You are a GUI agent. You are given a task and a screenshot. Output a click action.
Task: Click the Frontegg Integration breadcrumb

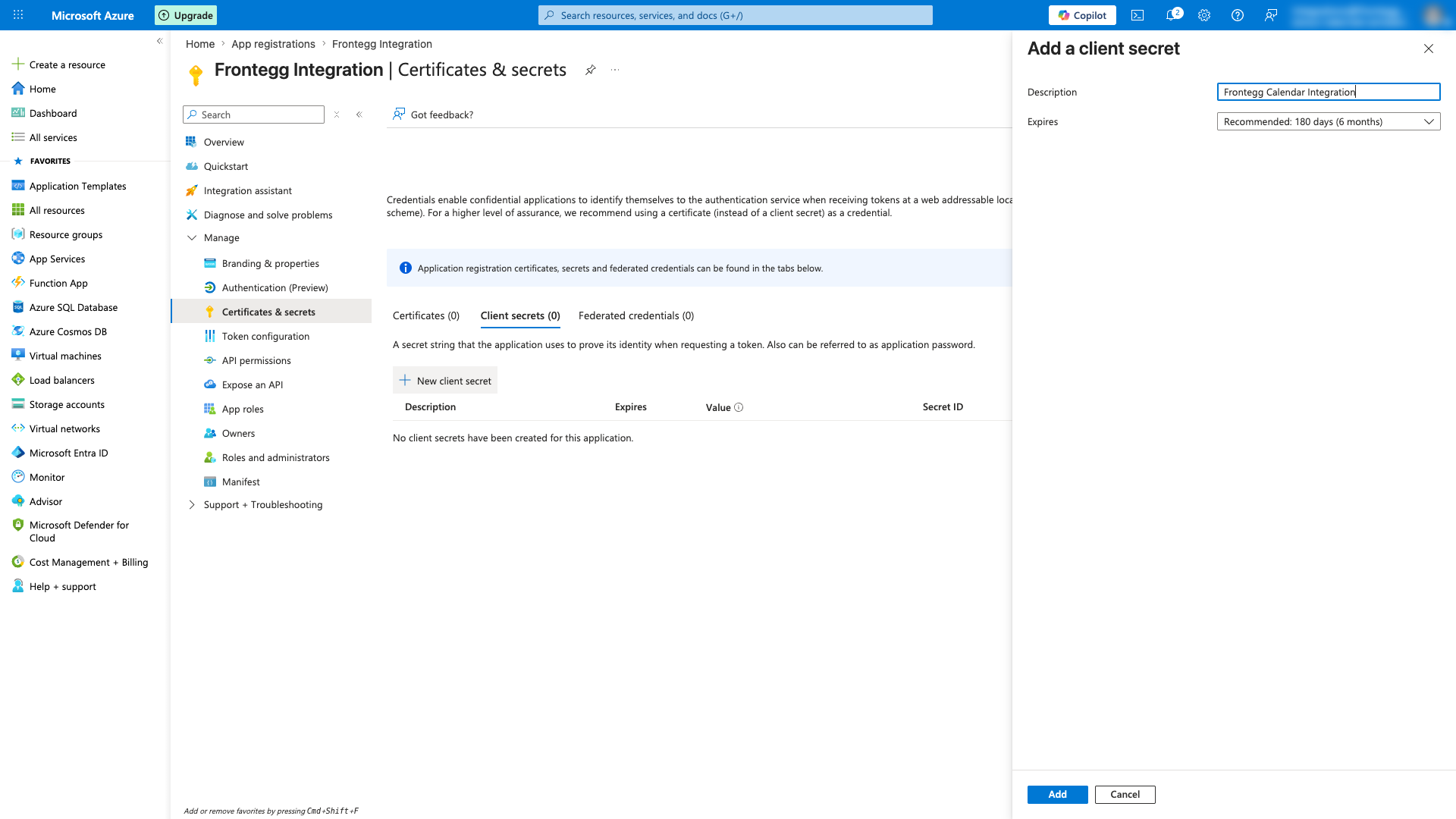point(382,44)
